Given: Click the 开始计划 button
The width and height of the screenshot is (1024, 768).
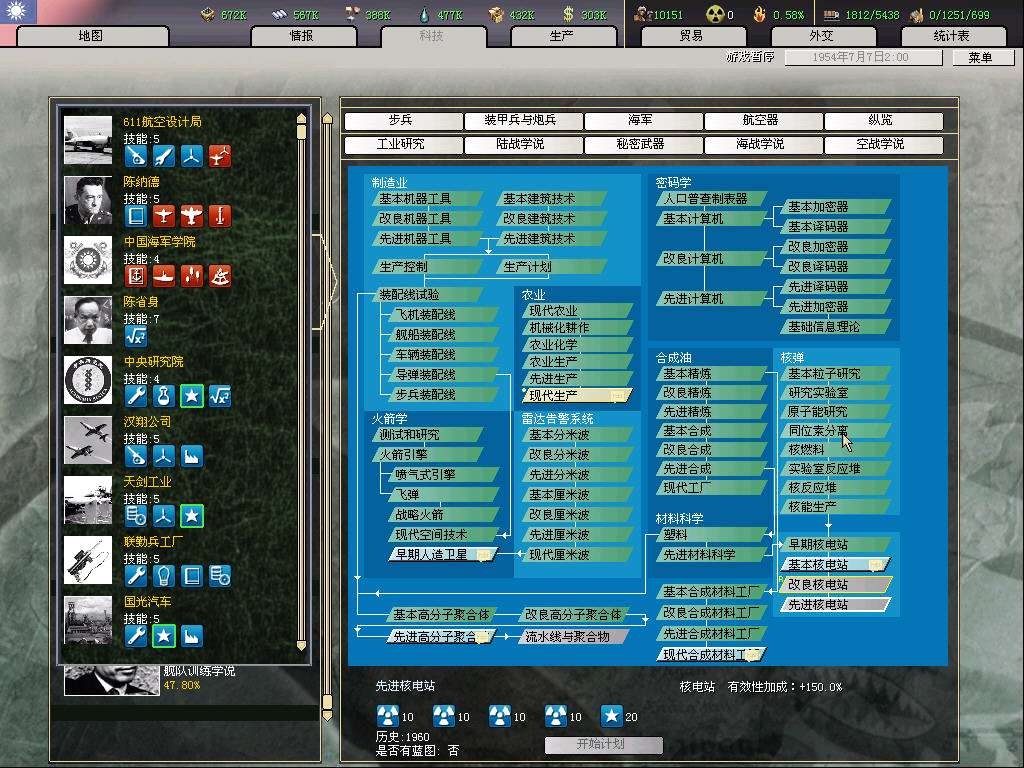Looking at the screenshot, I should [x=603, y=744].
